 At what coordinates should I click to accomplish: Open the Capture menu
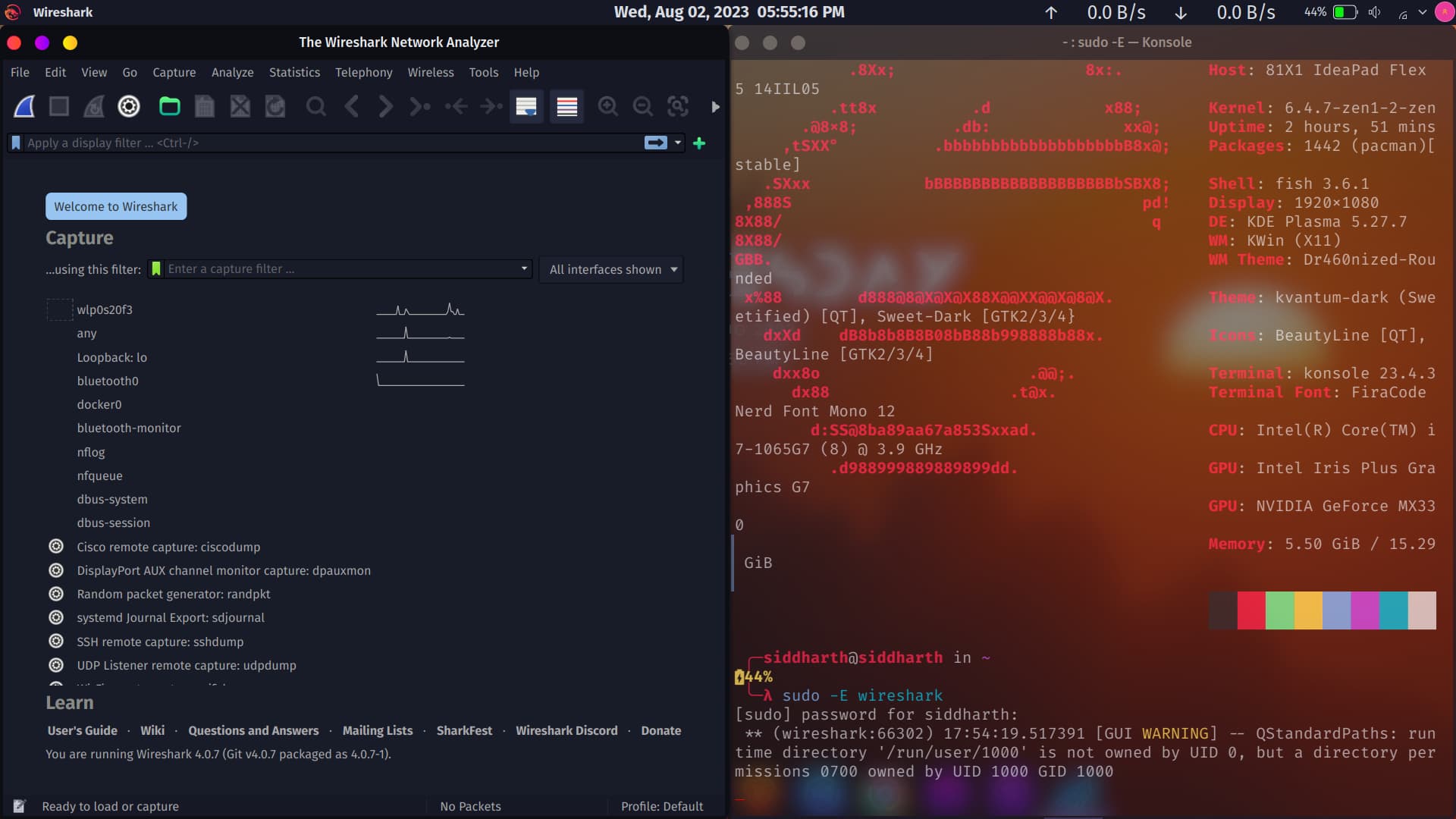pyautogui.click(x=174, y=72)
